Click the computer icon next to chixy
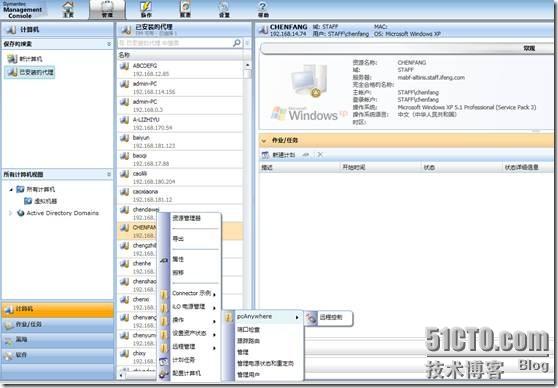The image size is (558, 388). click(x=124, y=353)
